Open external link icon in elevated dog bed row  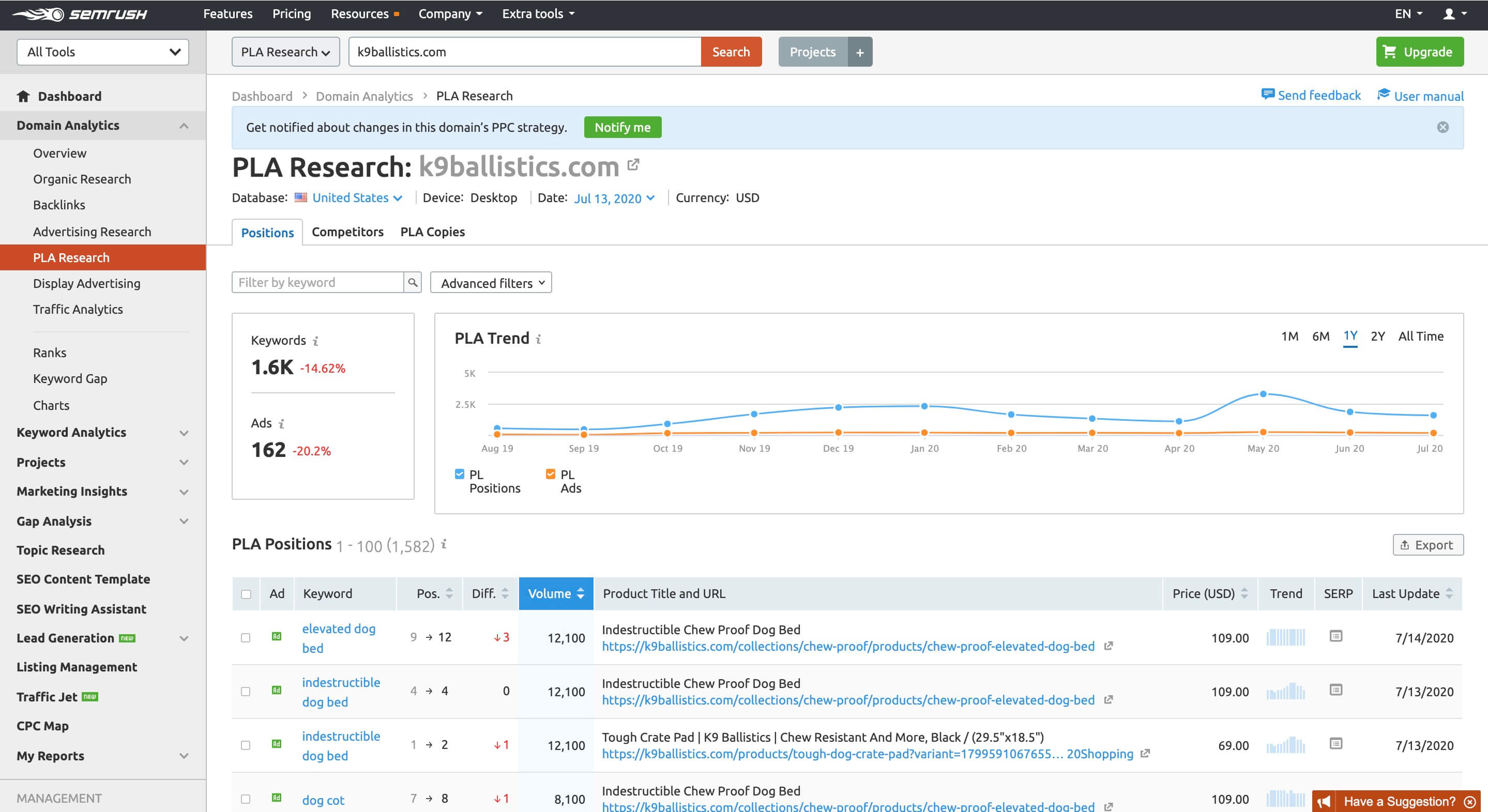tap(1109, 646)
